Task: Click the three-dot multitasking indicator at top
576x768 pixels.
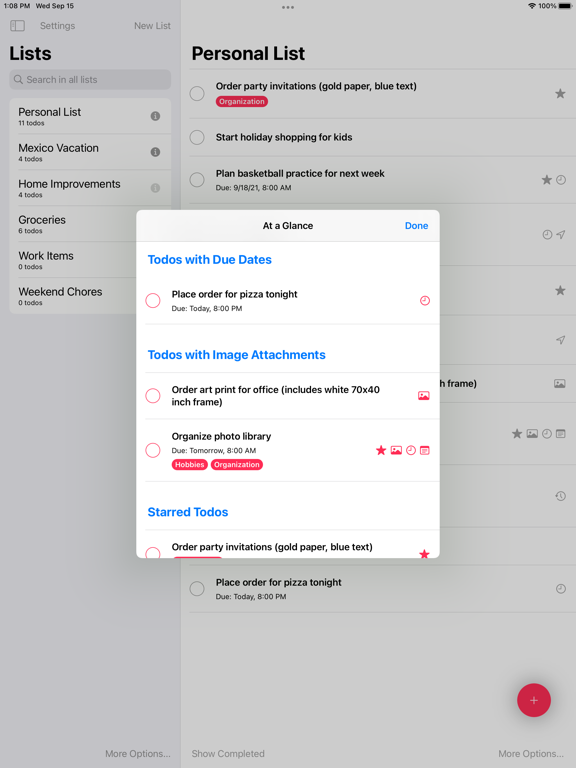Action: 288,7
